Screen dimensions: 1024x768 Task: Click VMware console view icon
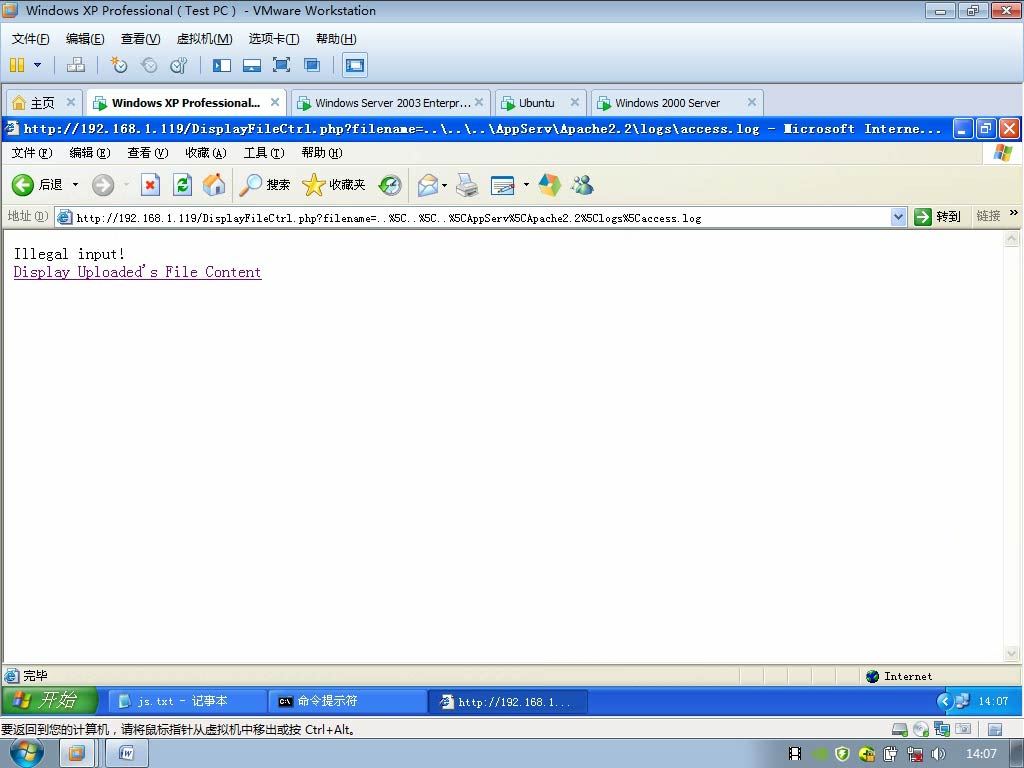click(355, 65)
